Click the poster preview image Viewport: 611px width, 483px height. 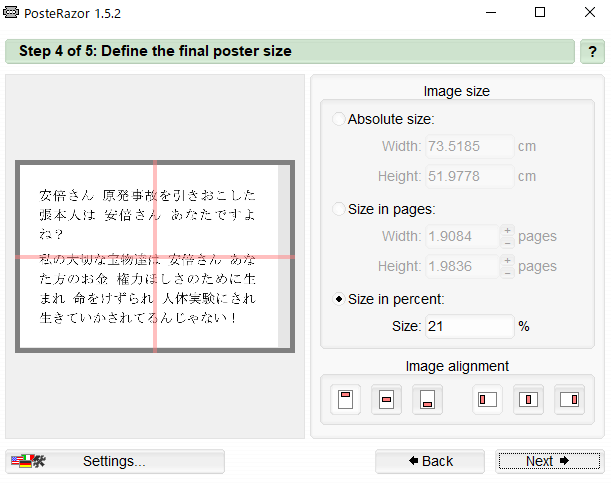pos(155,257)
